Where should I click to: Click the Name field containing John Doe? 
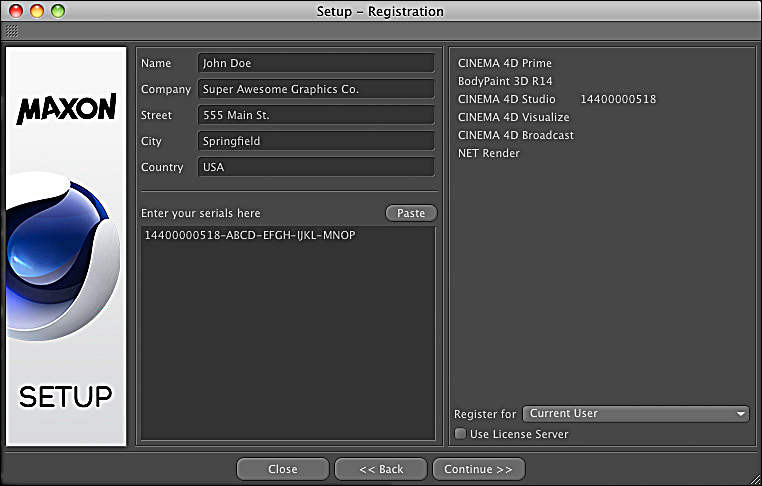316,63
